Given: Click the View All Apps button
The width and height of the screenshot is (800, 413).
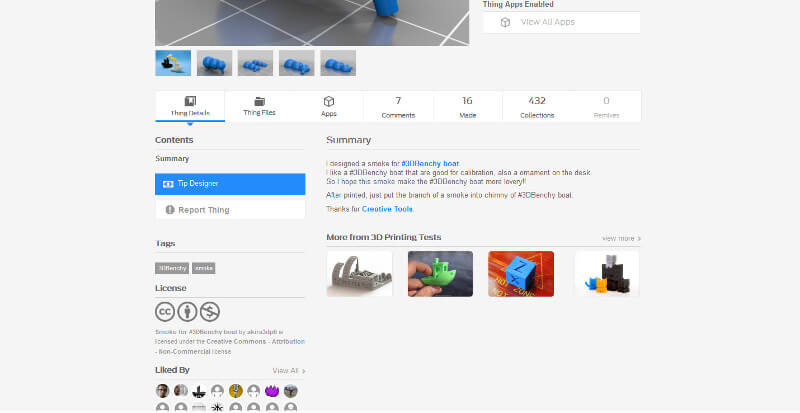Looking at the screenshot, I should point(561,22).
